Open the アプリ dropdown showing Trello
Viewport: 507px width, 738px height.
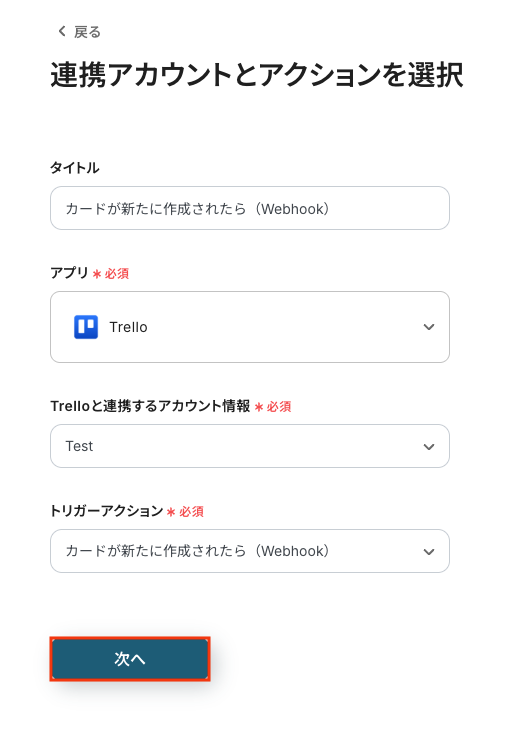click(x=249, y=327)
